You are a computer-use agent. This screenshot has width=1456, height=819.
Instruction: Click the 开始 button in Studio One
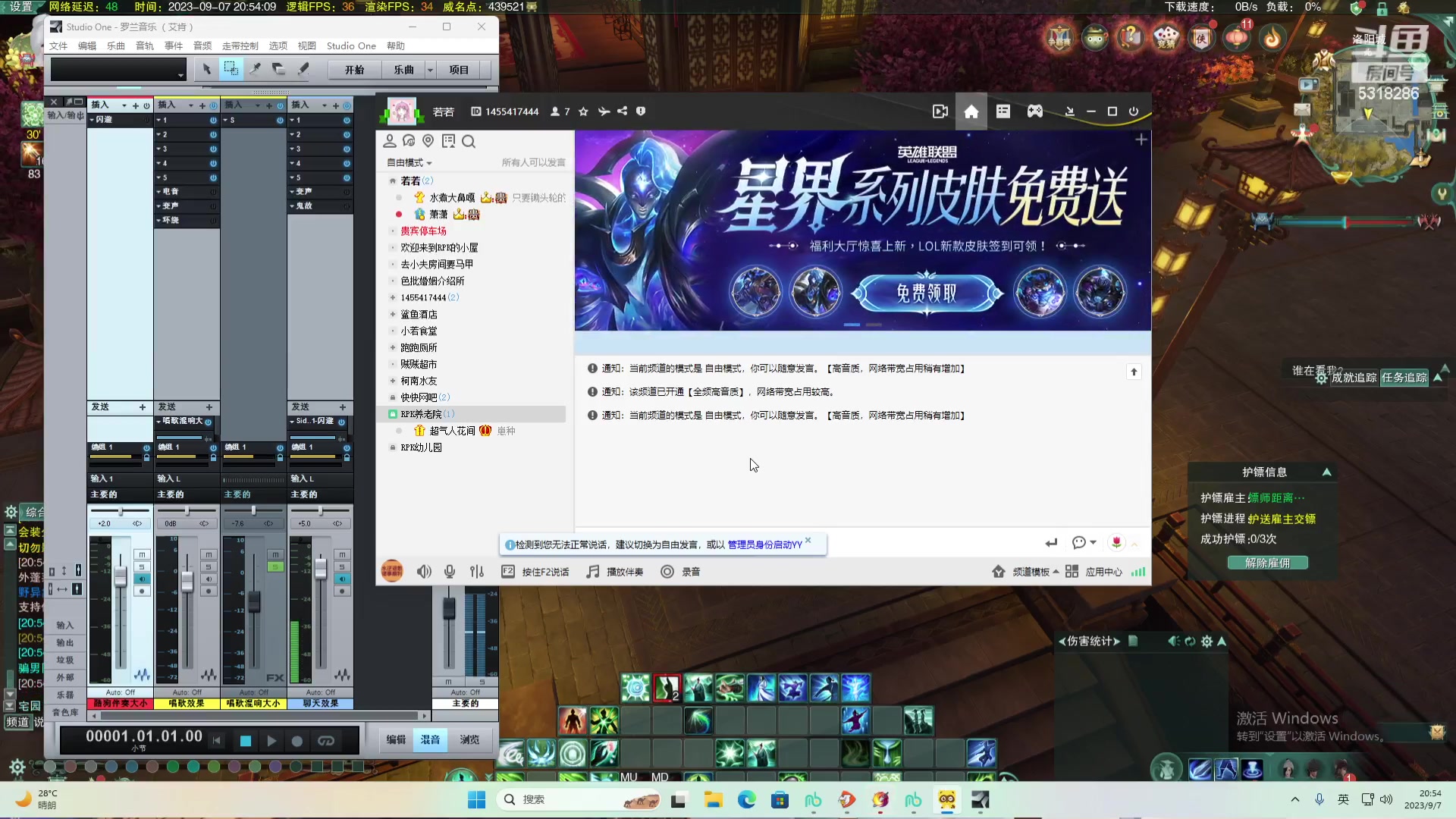click(x=355, y=70)
